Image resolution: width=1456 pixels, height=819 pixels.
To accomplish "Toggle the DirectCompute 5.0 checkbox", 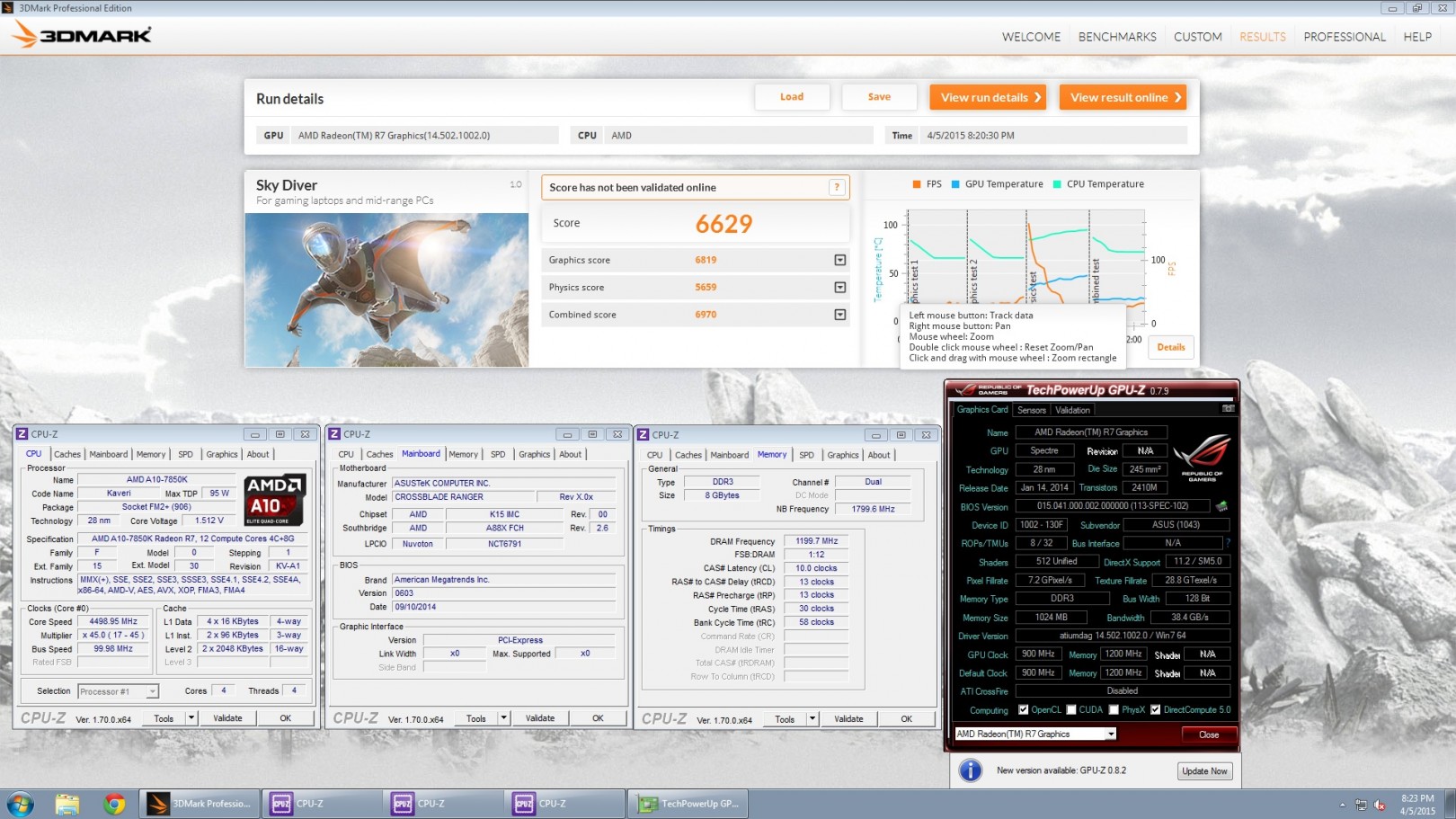I will tap(1156, 710).
